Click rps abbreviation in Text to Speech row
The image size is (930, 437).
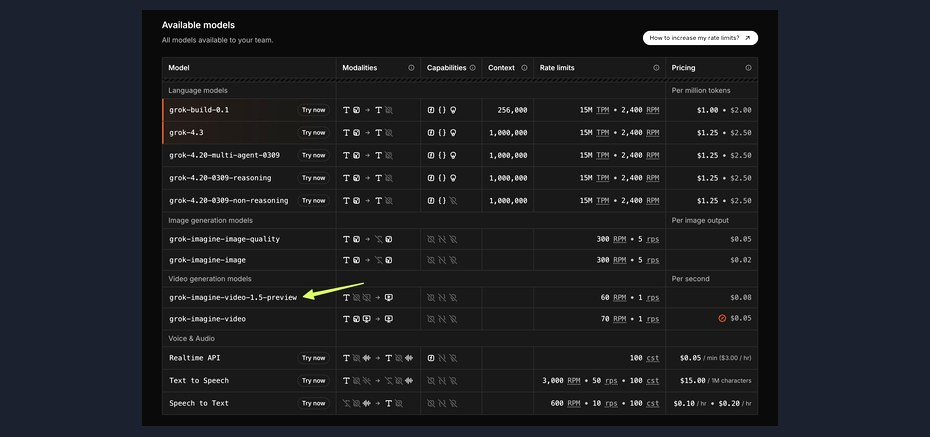coord(611,381)
